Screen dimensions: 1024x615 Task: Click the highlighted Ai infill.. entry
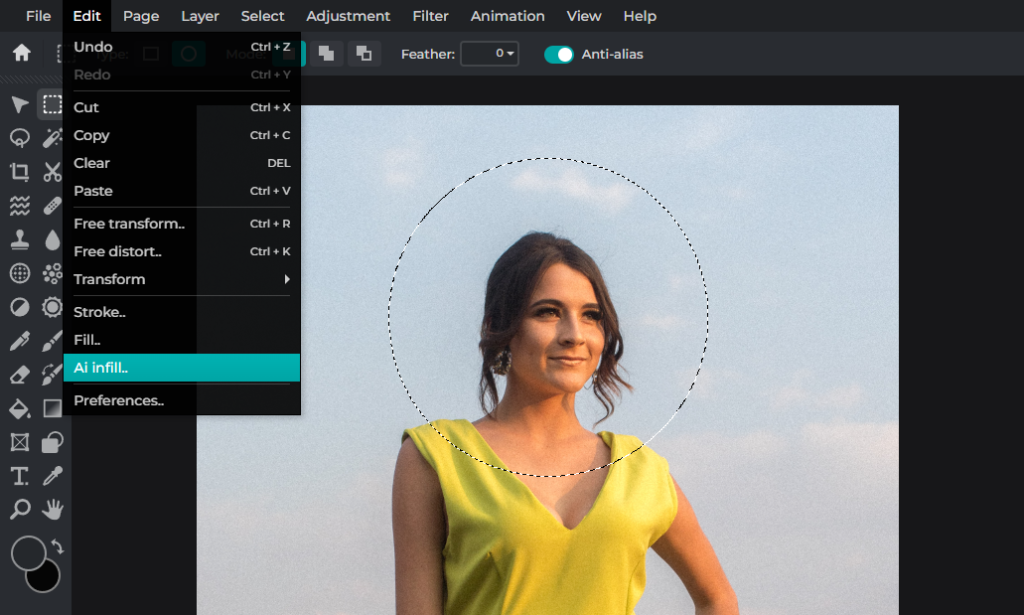(x=182, y=368)
